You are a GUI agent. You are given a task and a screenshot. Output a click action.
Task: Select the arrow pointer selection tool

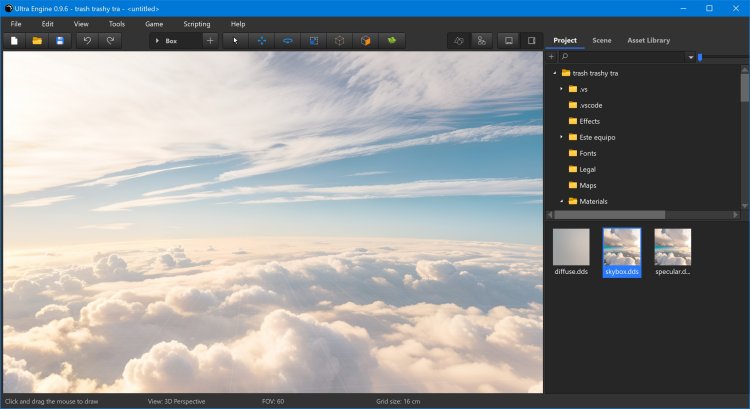point(236,41)
